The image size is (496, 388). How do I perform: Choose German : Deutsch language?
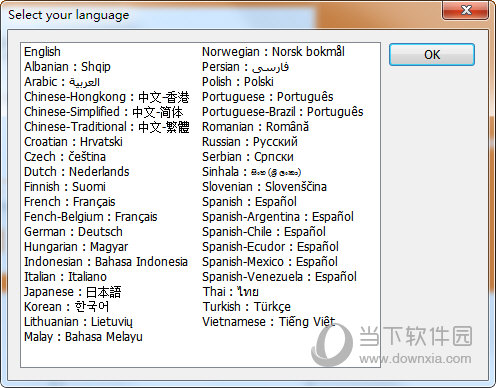[x=73, y=232]
